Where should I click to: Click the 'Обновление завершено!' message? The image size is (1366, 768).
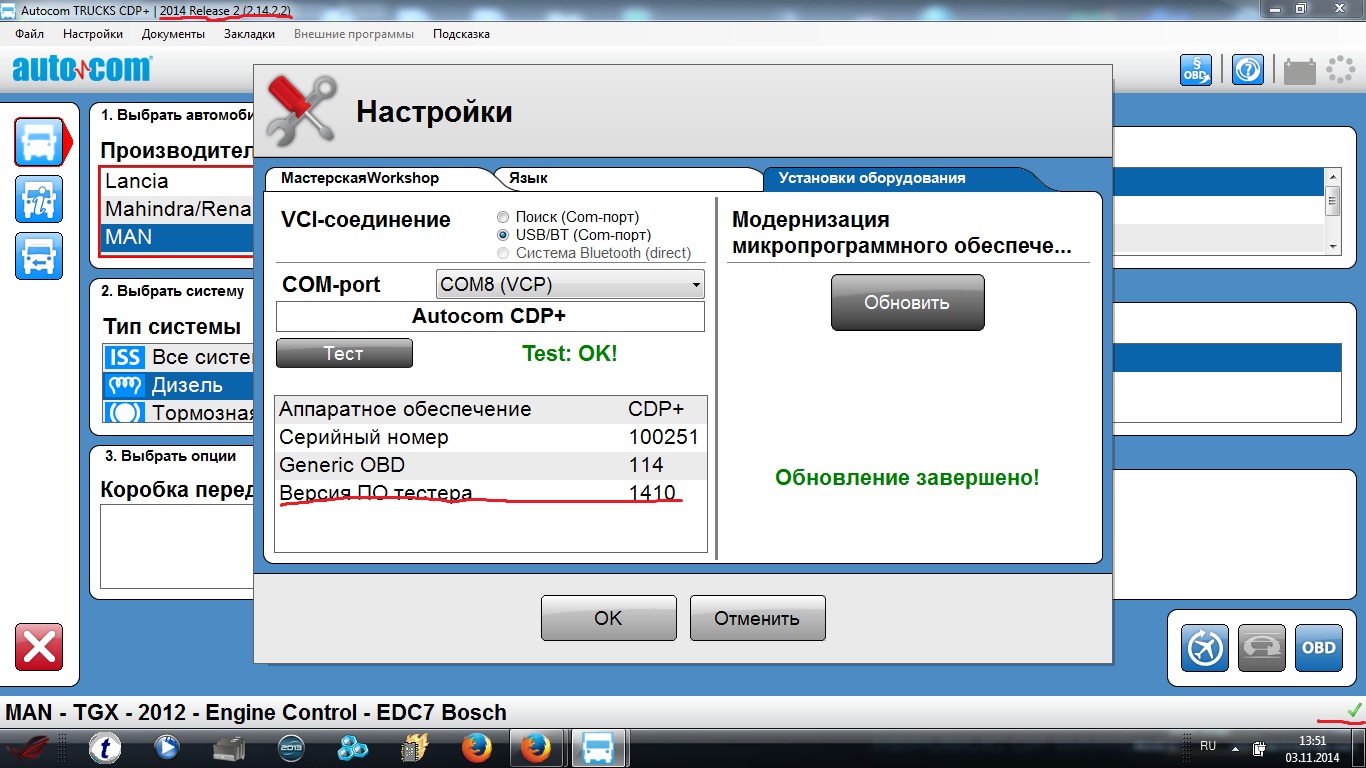907,478
